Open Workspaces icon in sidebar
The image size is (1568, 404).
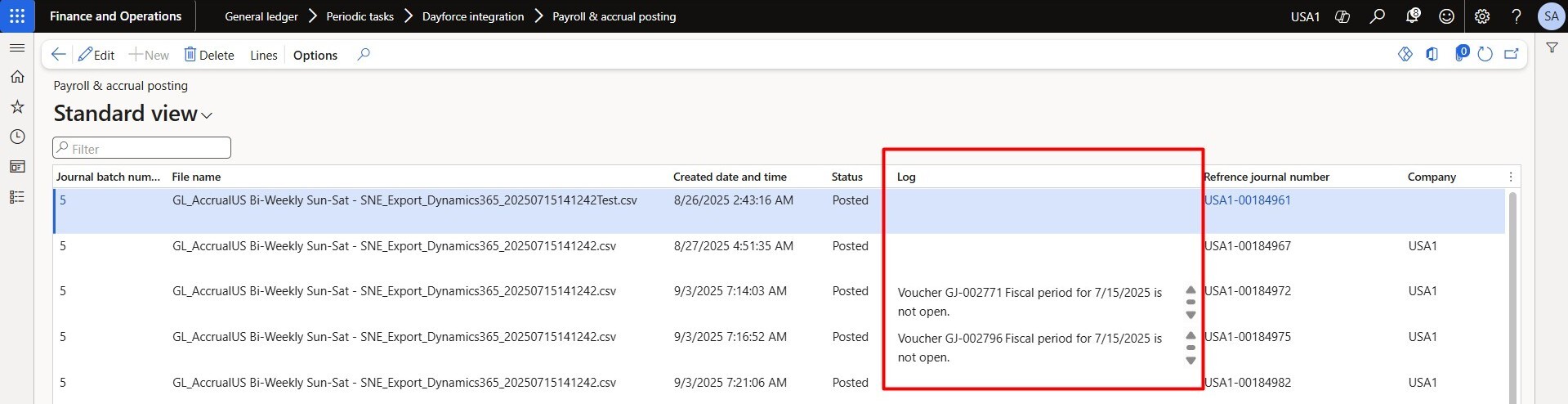pyautogui.click(x=17, y=167)
